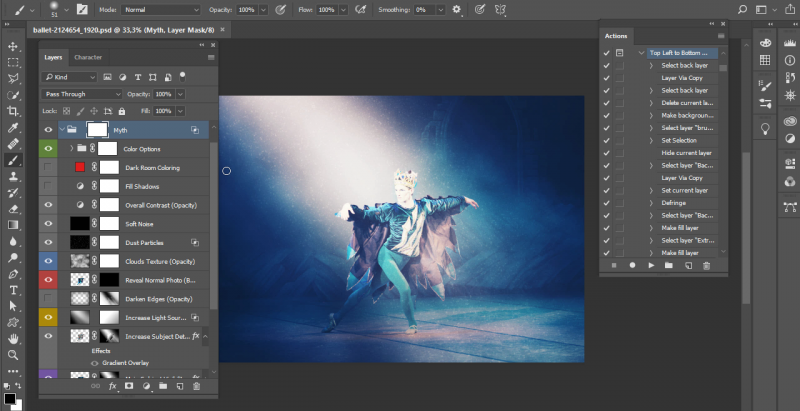
Task: Select the Eyedropper tool
Action: (x=13, y=127)
